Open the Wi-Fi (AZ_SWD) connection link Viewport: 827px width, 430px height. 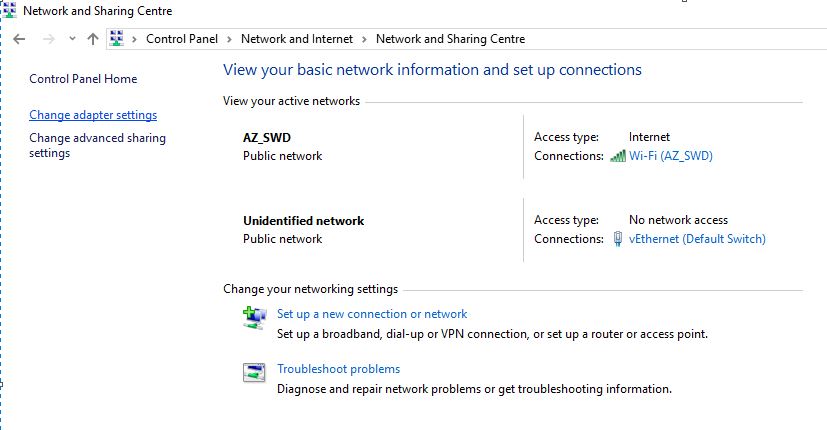coord(671,156)
